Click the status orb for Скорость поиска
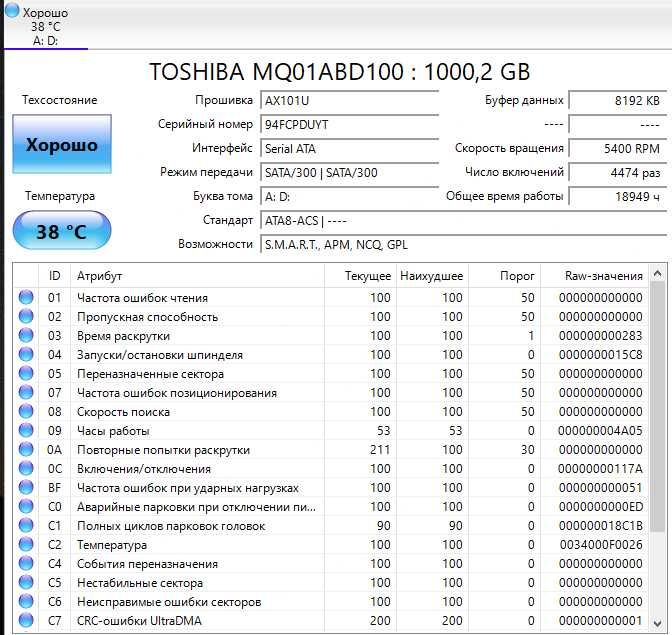 (26, 411)
